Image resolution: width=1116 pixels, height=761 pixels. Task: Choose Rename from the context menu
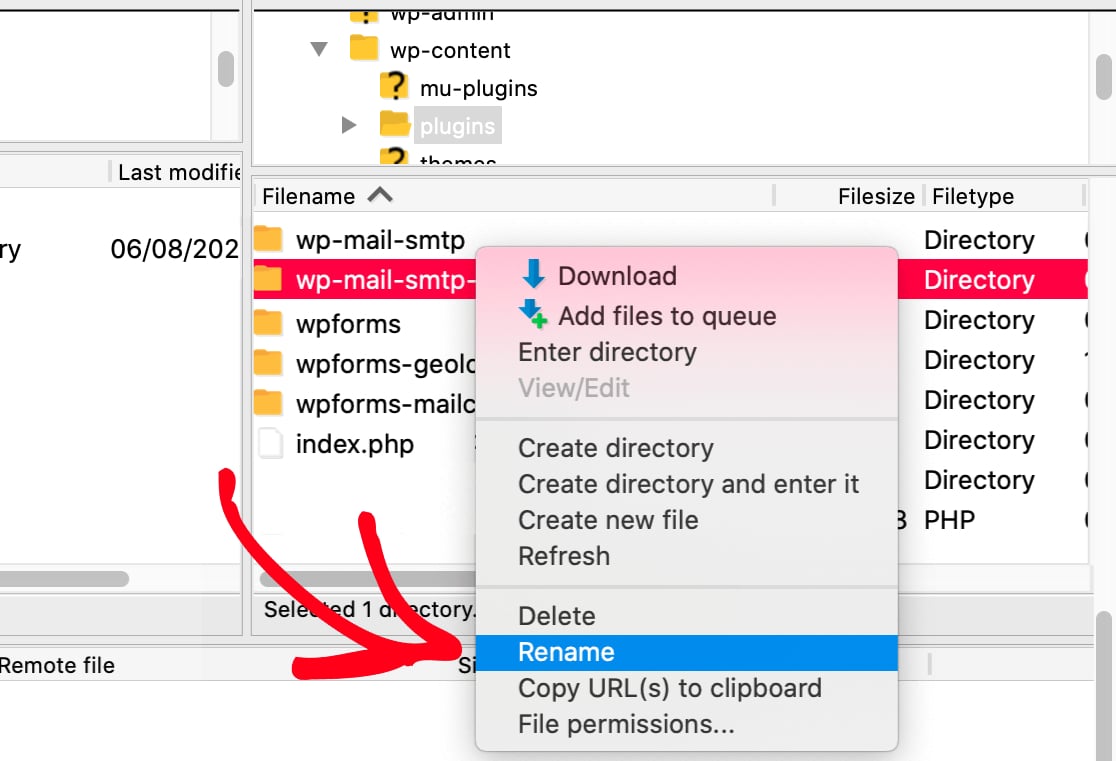(687, 652)
